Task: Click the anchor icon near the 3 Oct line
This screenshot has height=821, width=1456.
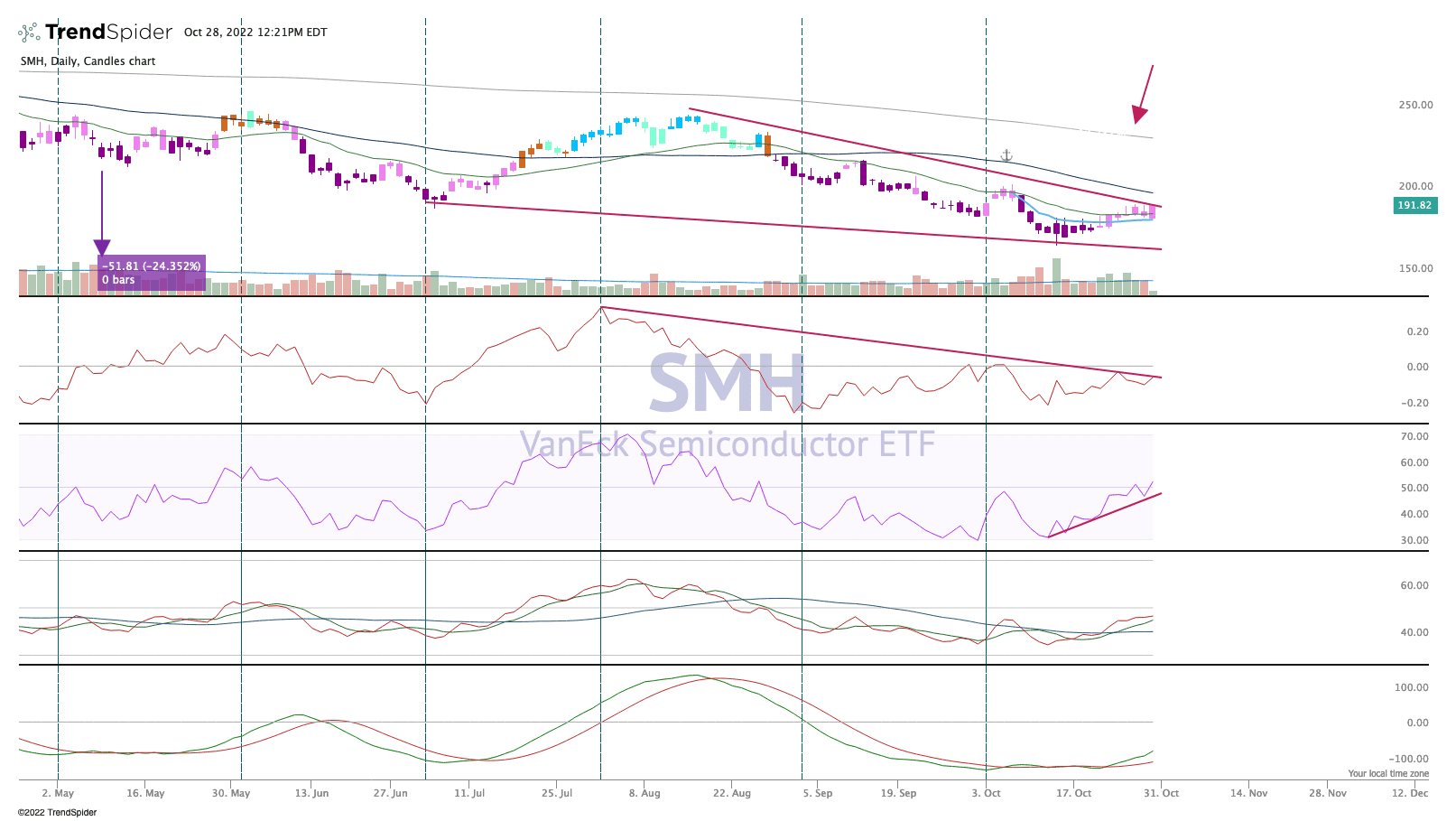Action: coord(1006,156)
